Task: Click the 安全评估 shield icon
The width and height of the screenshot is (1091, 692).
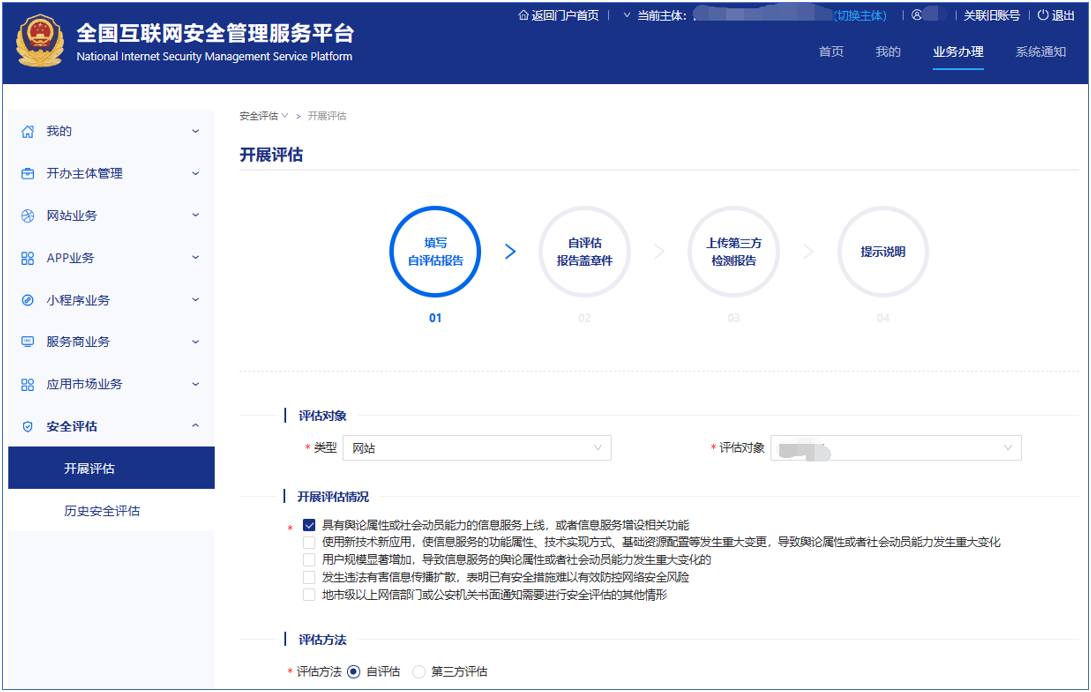Action: (x=27, y=426)
